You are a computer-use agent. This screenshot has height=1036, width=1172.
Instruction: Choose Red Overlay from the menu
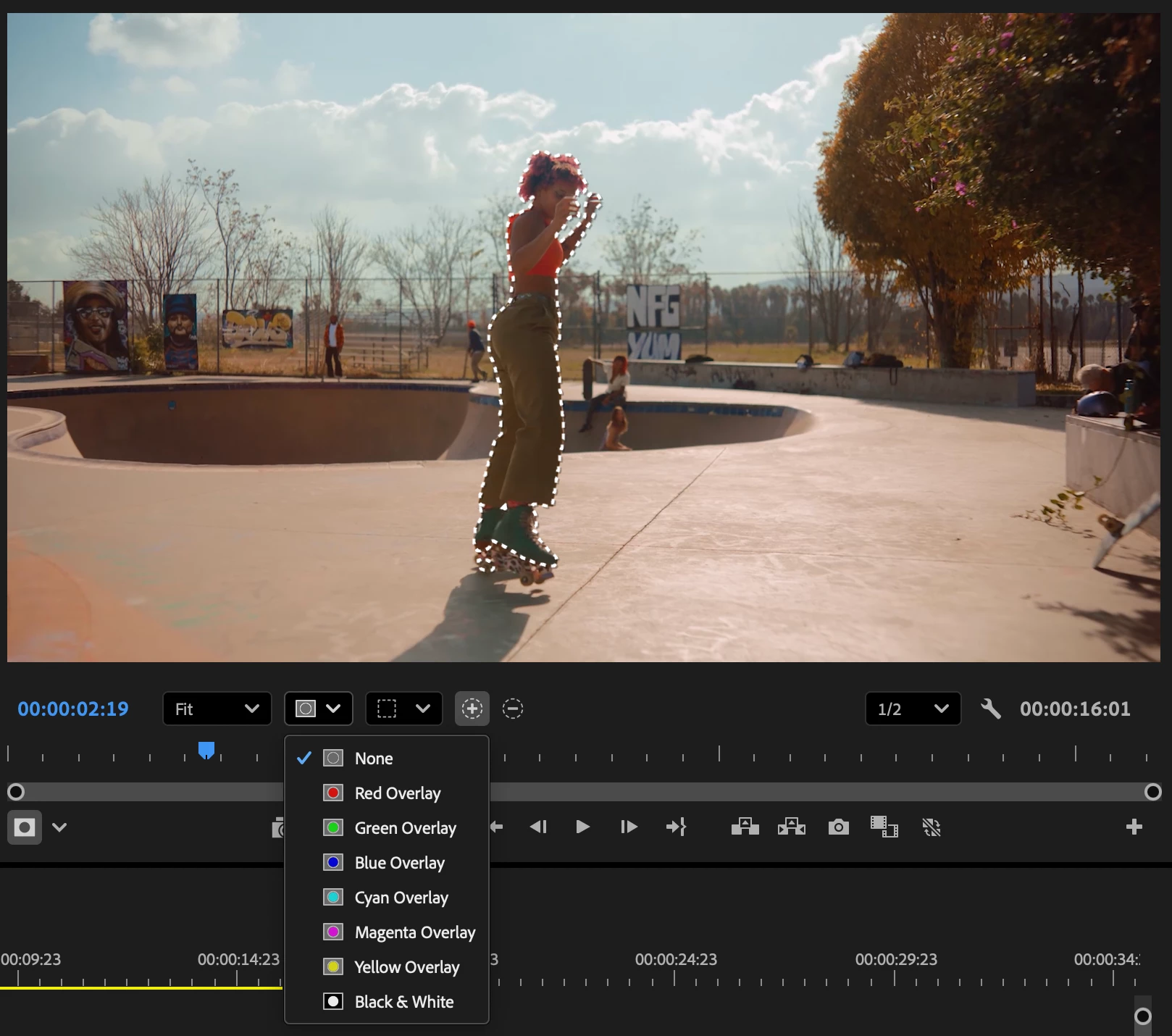pyautogui.click(x=397, y=793)
